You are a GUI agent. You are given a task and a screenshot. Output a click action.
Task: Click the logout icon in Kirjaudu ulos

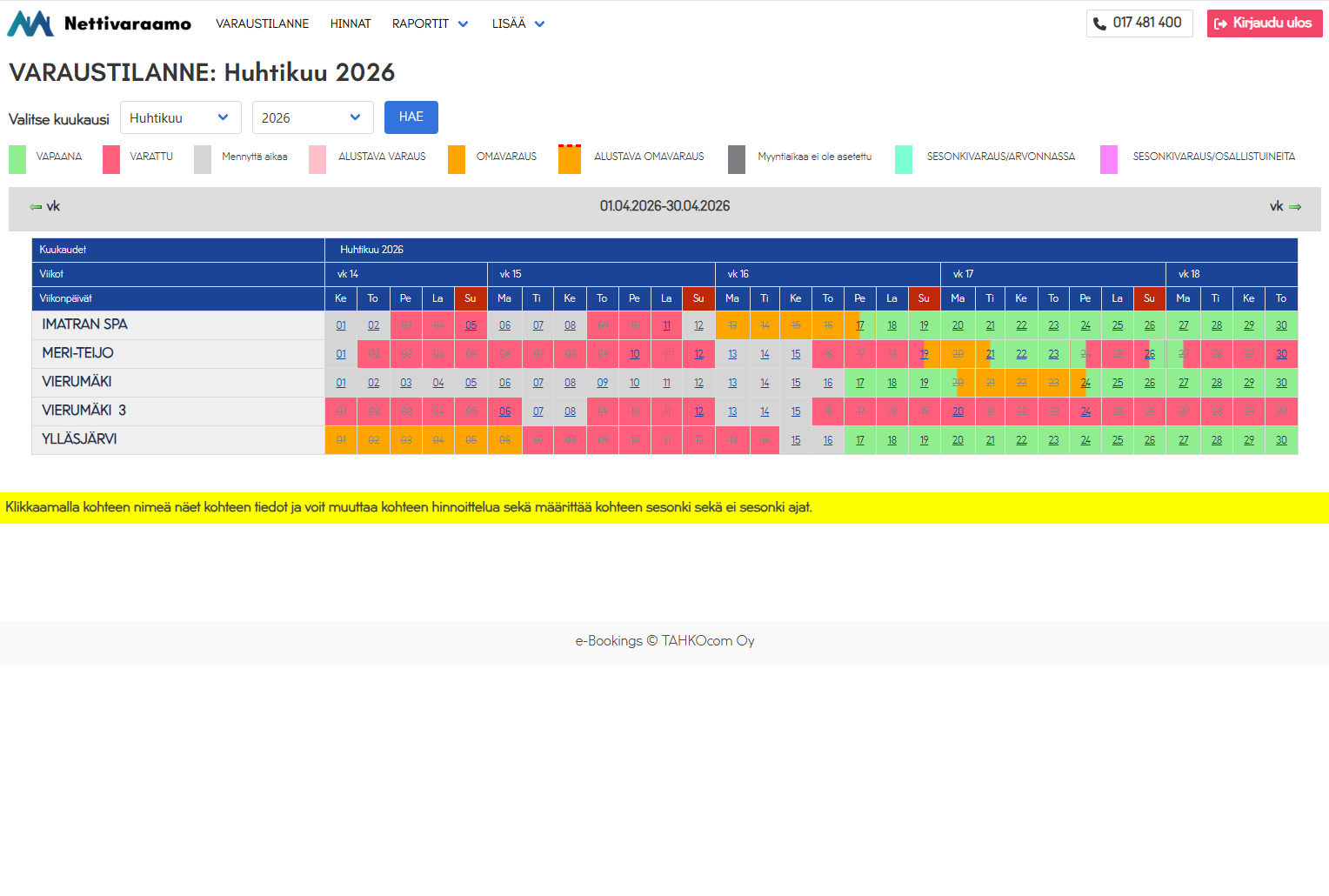[x=1223, y=23]
